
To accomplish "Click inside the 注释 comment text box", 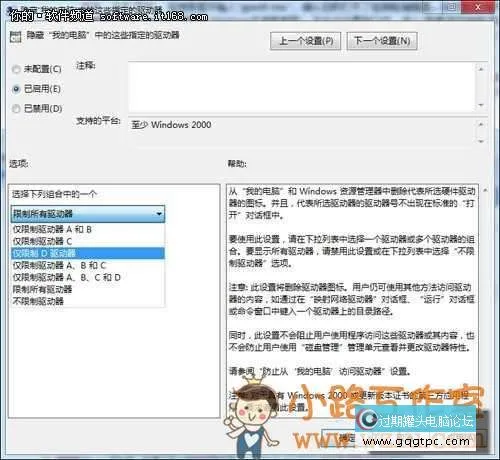I will click(x=302, y=87).
